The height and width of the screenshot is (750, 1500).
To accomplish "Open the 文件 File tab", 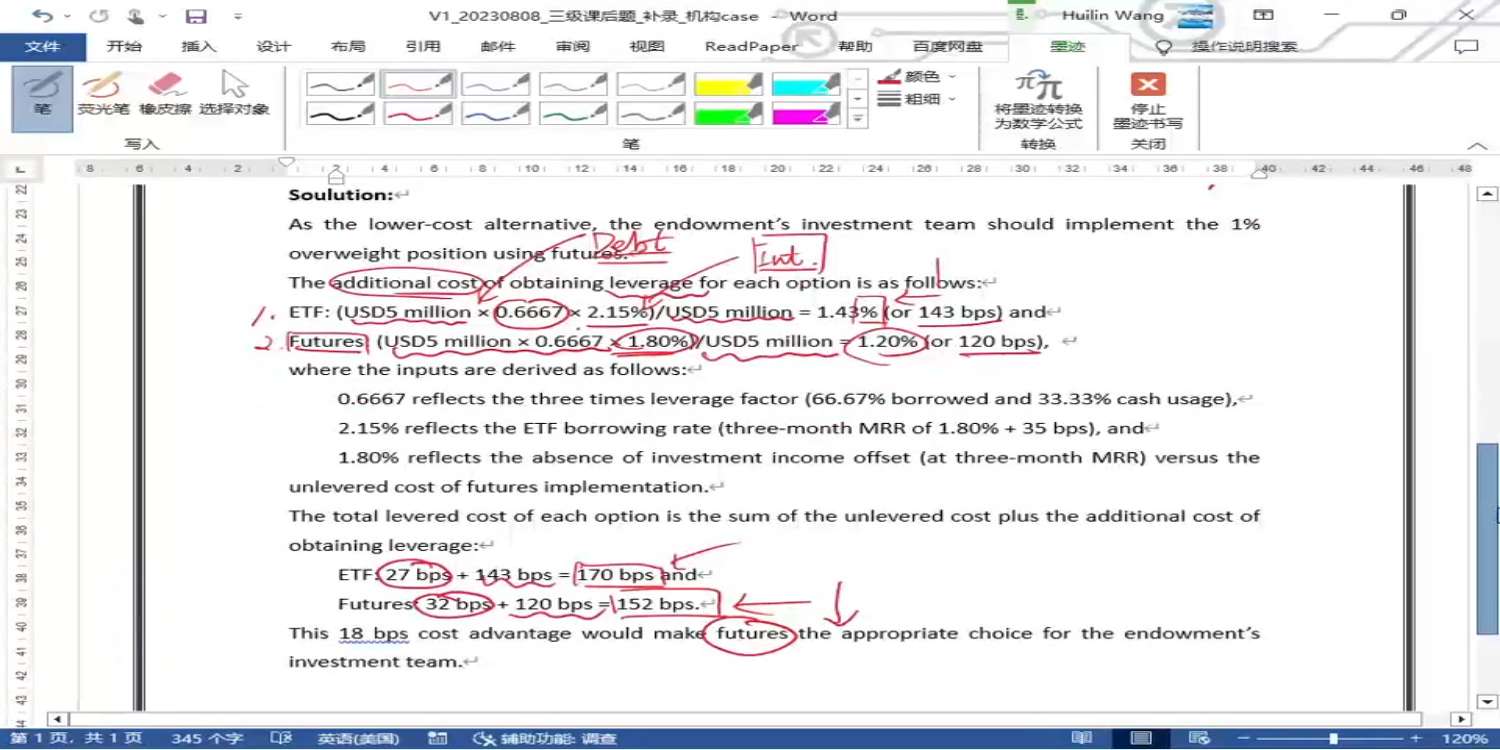I will point(43,47).
